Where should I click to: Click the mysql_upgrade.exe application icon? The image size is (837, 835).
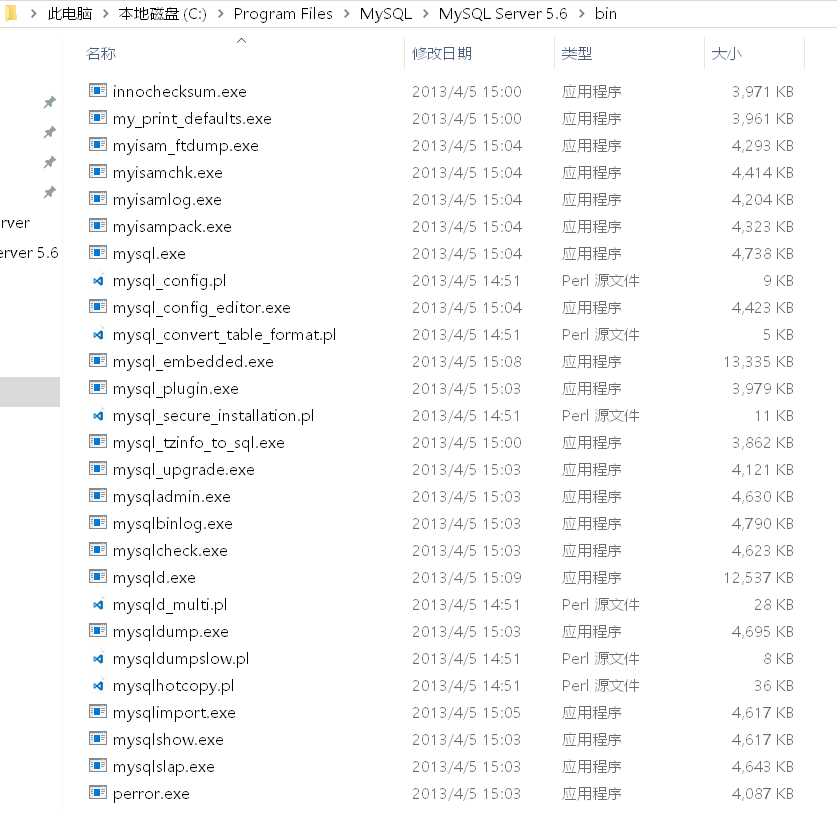pos(98,469)
